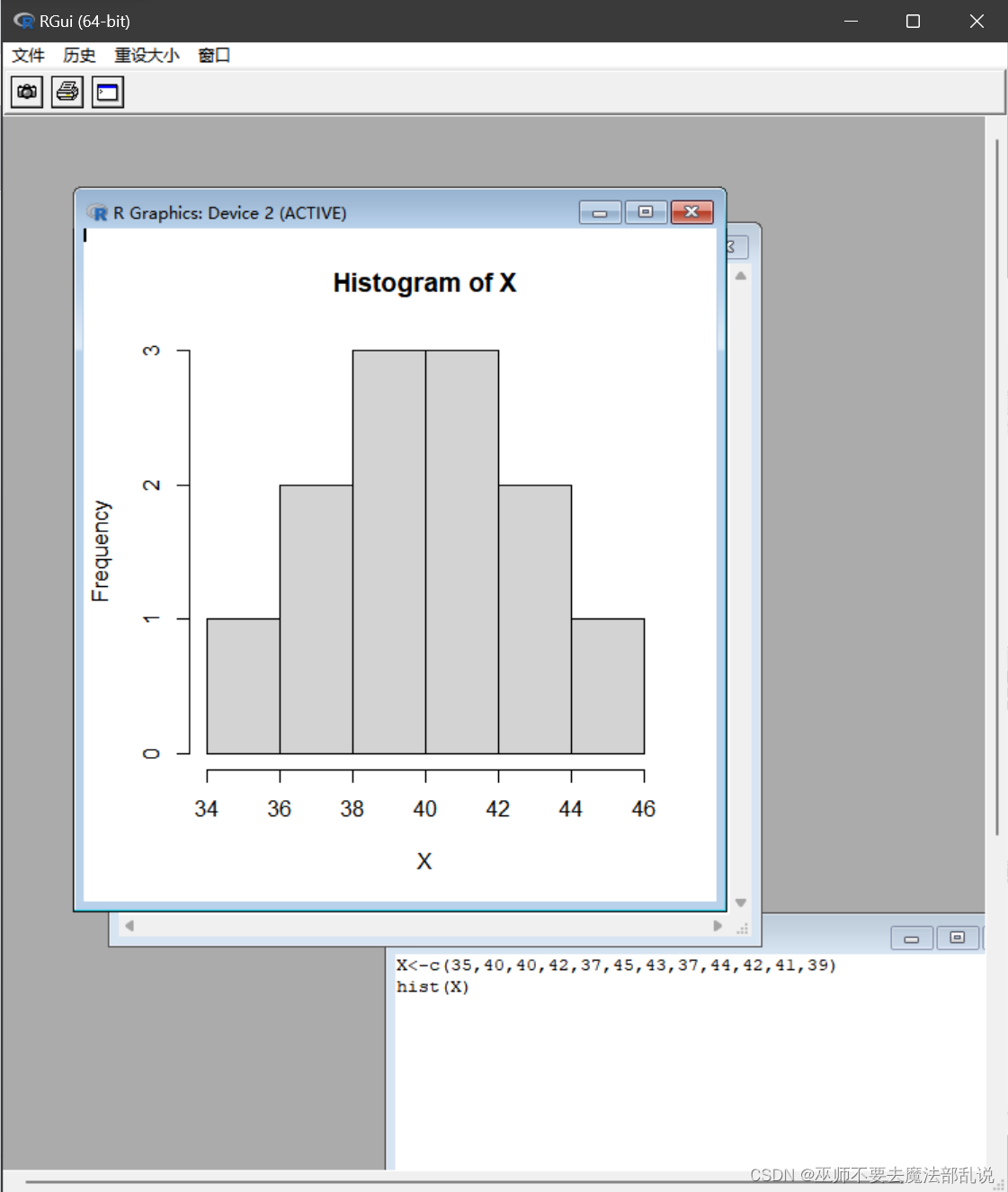The width and height of the screenshot is (1008, 1192).
Task: Click scroll-left arrow in background console window
Action: (x=129, y=926)
